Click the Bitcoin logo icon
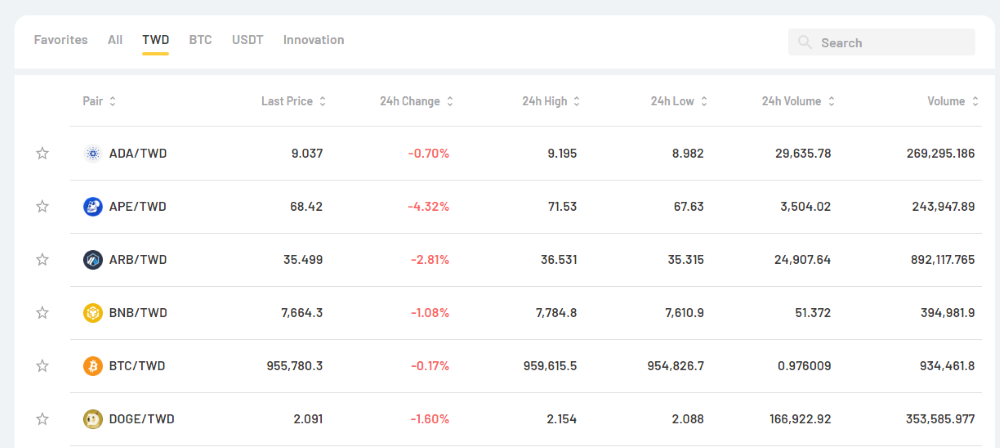 93,366
